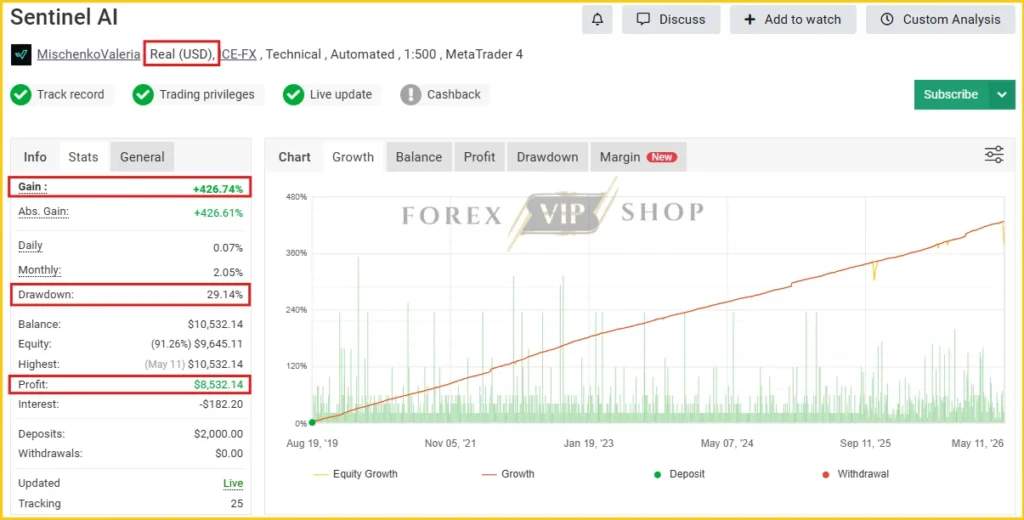Click the Subscribe button
The height and width of the screenshot is (520, 1024).
click(952, 95)
